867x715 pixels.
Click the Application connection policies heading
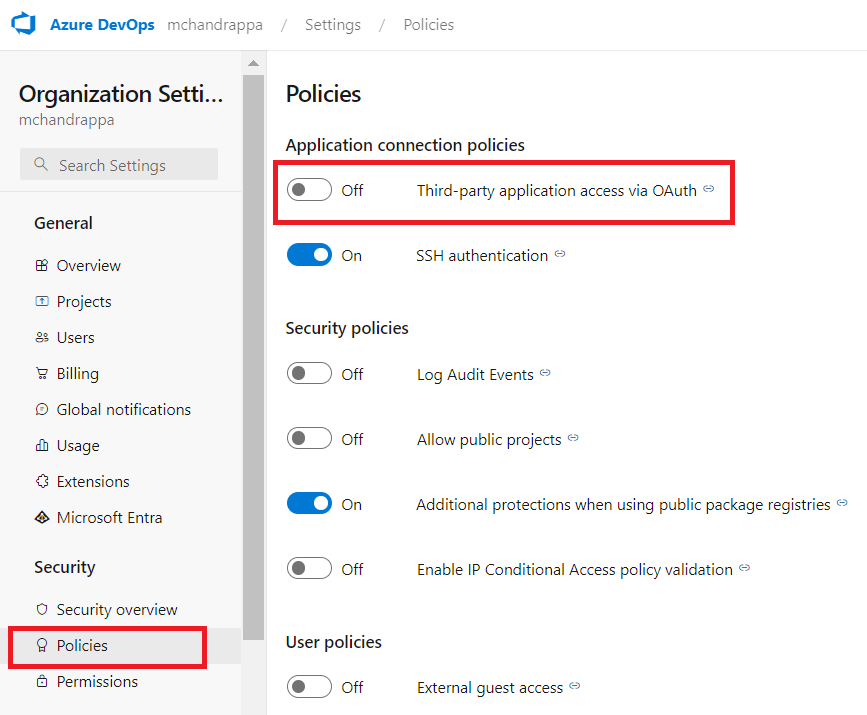405,145
